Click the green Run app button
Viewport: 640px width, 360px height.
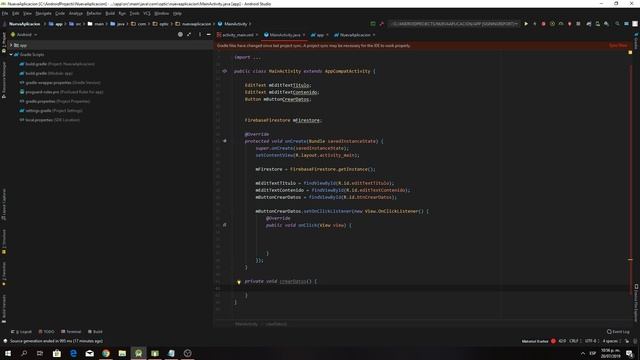pyautogui.click(x=526, y=24)
